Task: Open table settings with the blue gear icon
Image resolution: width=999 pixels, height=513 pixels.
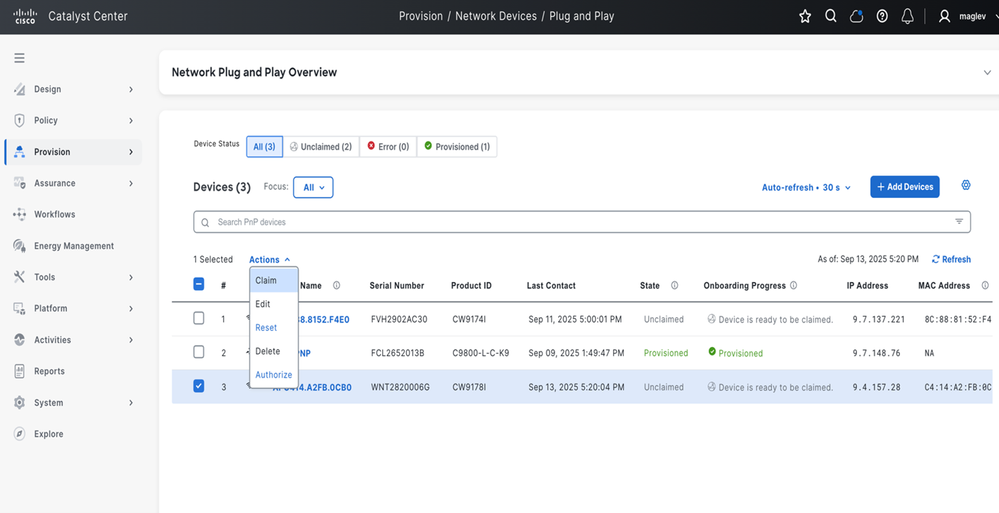Action: pos(966,185)
